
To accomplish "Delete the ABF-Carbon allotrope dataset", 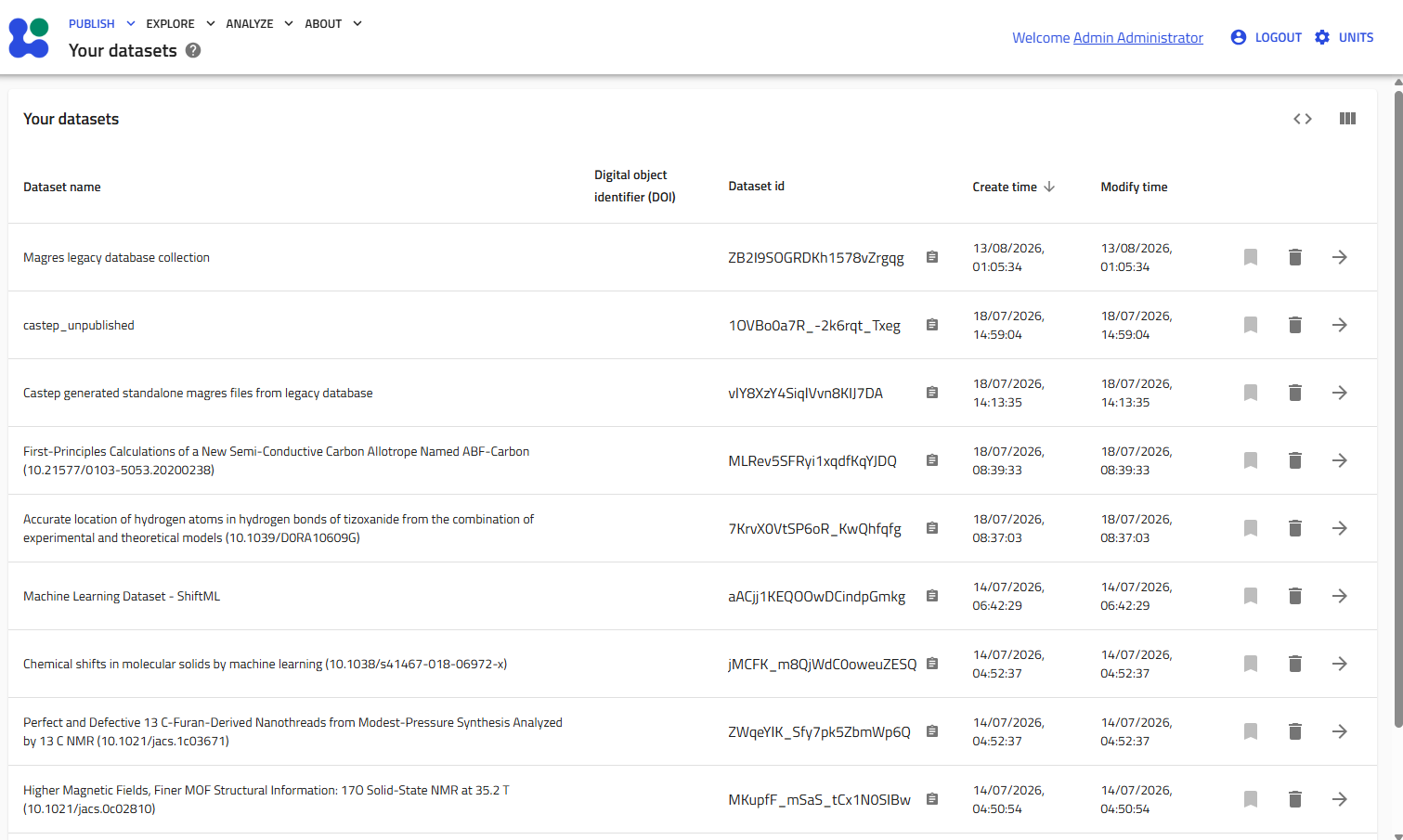I will click(x=1295, y=460).
